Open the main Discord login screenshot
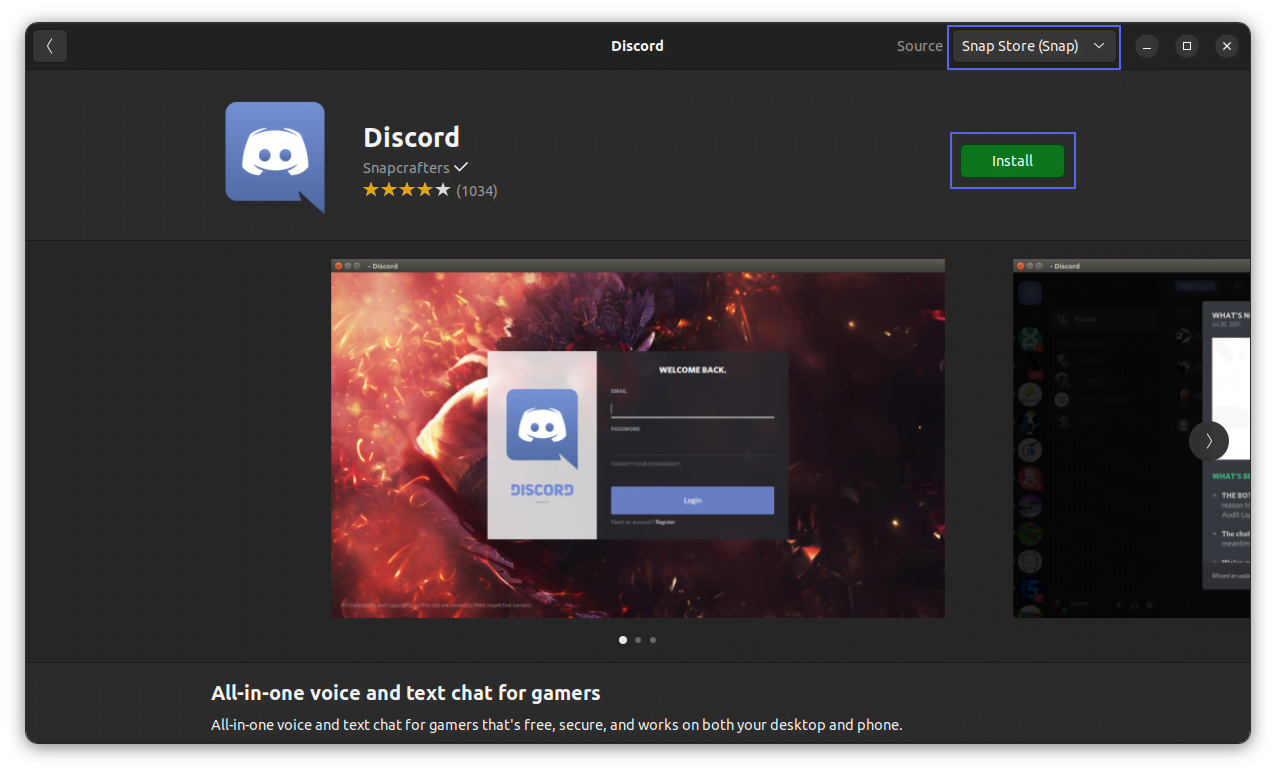The width and height of the screenshot is (1276, 772). [x=637, y=440]
